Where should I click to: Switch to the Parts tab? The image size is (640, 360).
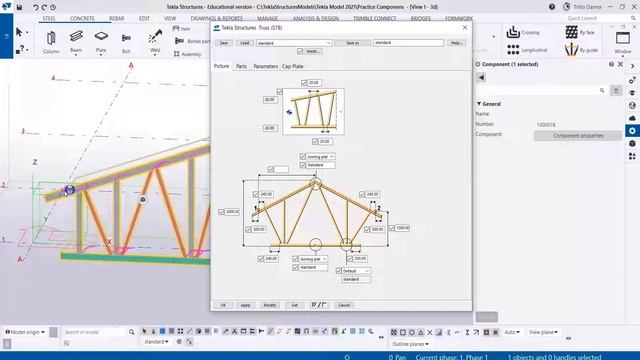pos(241,66)
